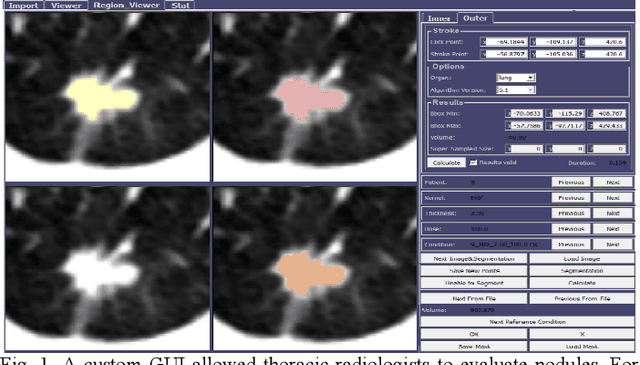
Task: Click Save New Points button
Action: [474, 271]
